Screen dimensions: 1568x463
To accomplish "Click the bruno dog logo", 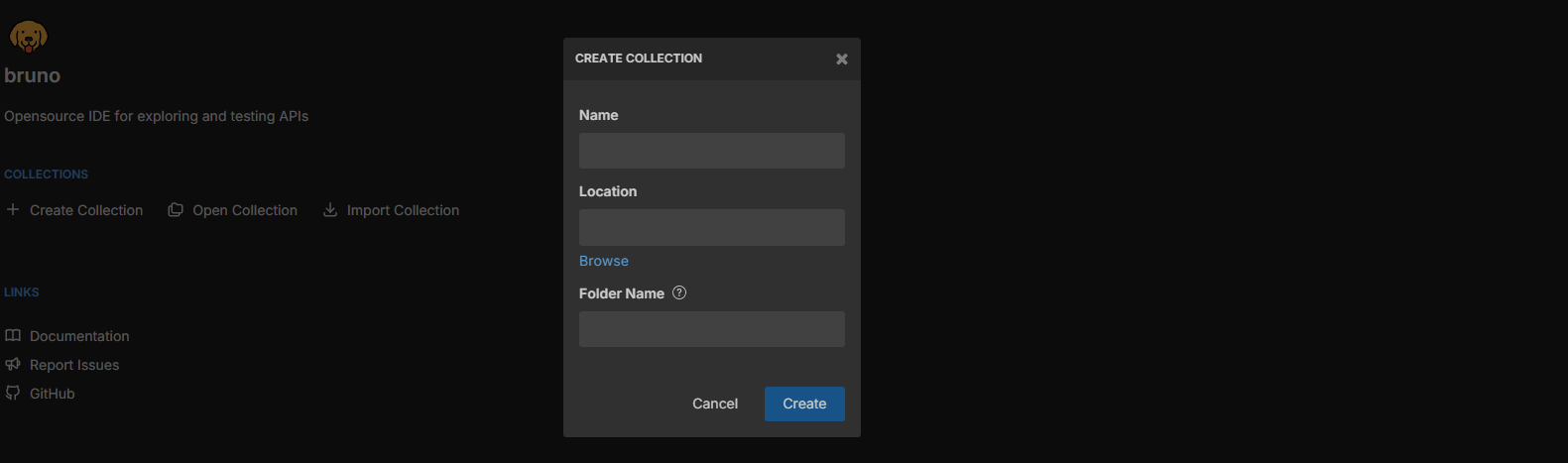I will (28, 37).
